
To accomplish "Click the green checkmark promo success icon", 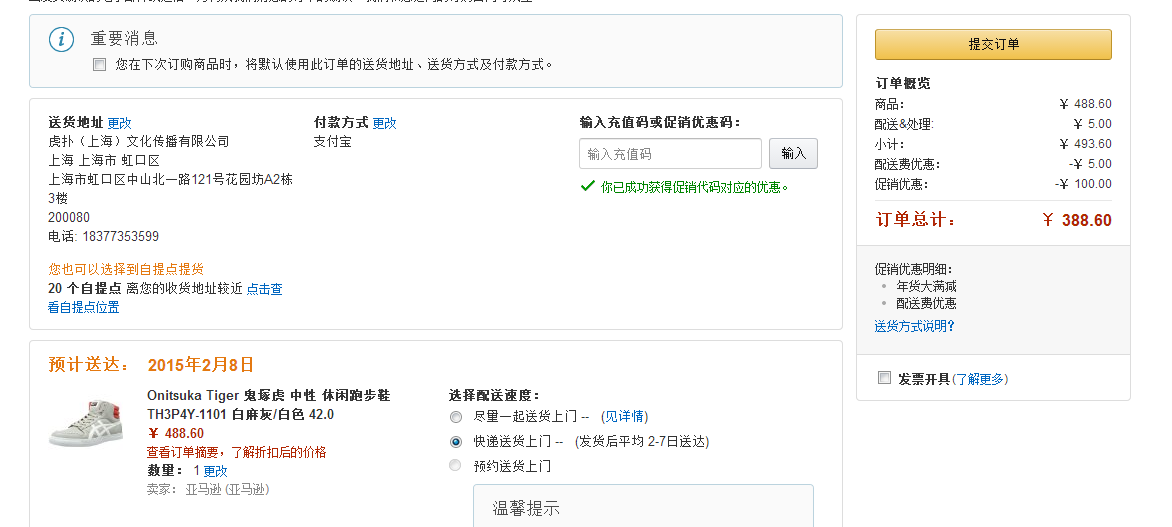I will tap(587, 186).
